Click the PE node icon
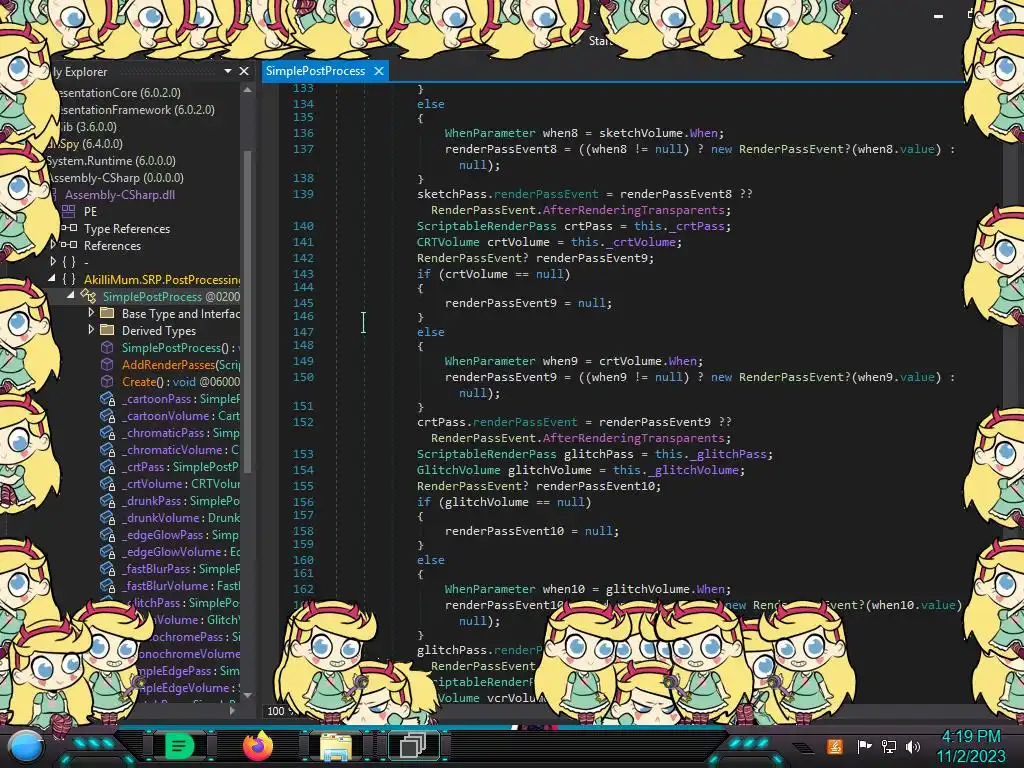This screenshot has width=1024, height=768. point(69,212)
